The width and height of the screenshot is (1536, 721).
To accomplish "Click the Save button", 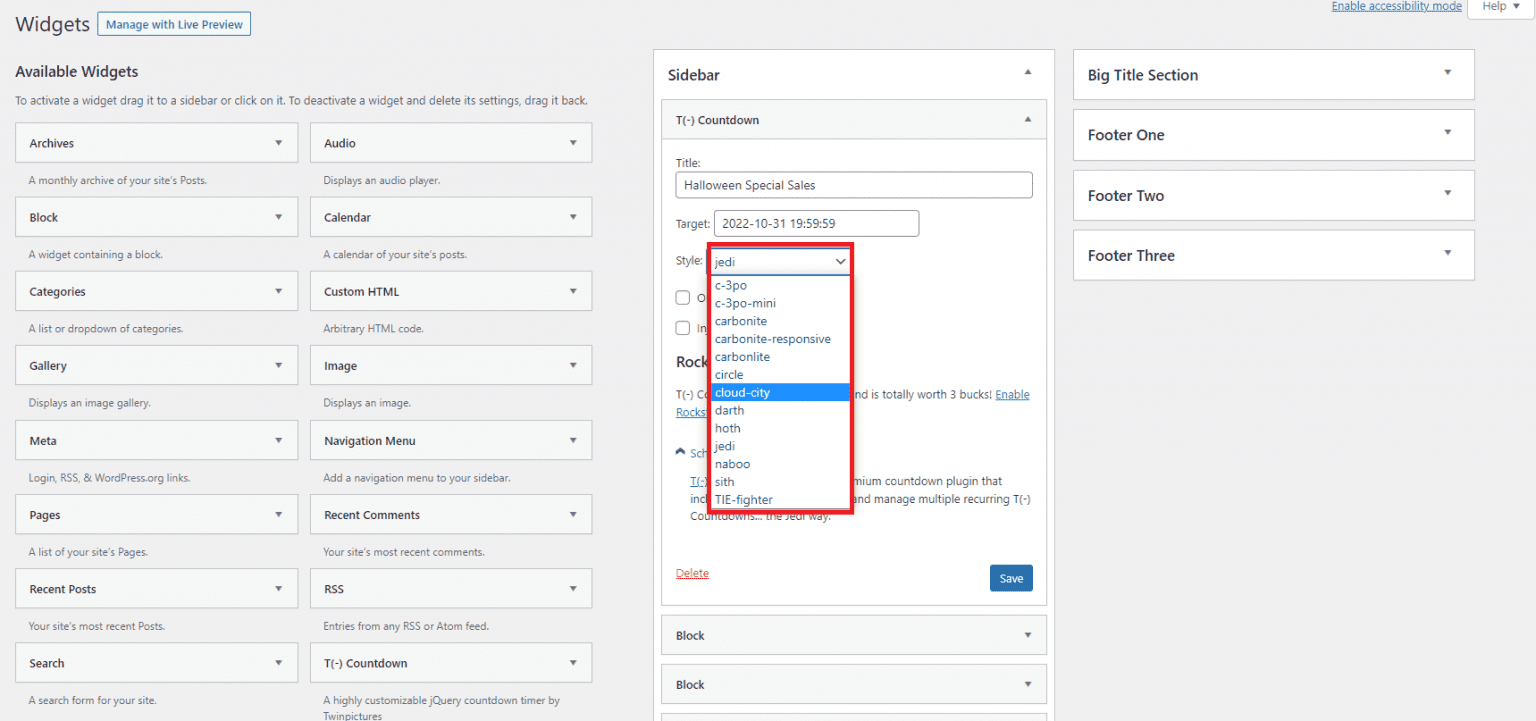I will pos(1011,578).
